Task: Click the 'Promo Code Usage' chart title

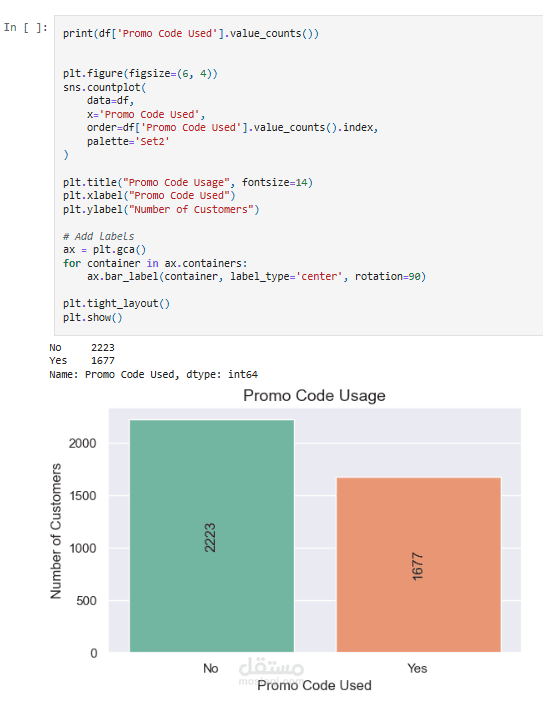Action: 314,396
